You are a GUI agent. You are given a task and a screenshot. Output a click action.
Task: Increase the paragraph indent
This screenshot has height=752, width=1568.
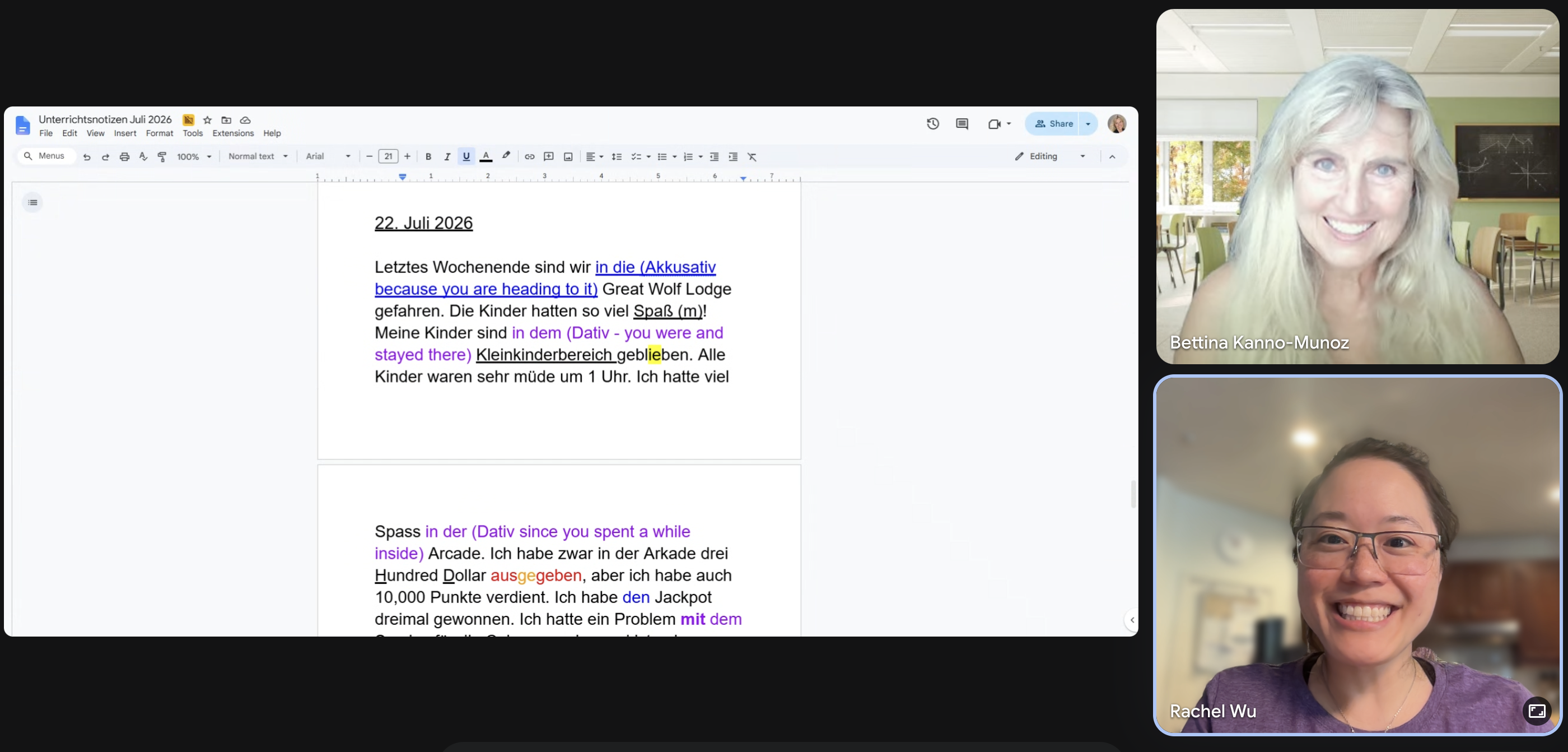pos(734,157)
